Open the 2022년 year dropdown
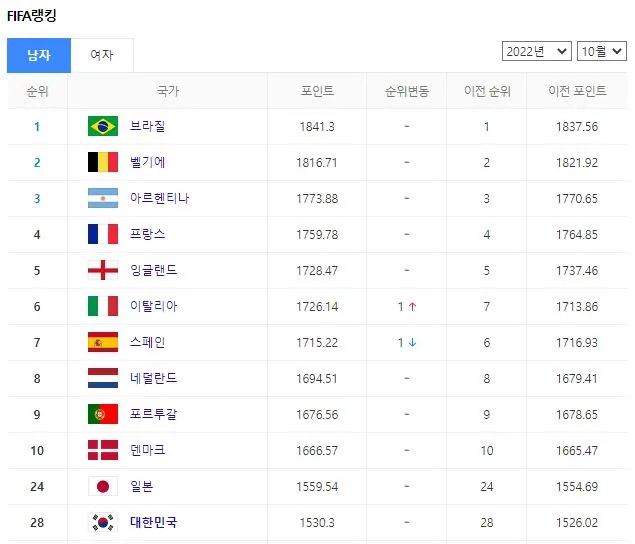The width and height of the screenshot is (635, 544). click(x=537, y=51)
